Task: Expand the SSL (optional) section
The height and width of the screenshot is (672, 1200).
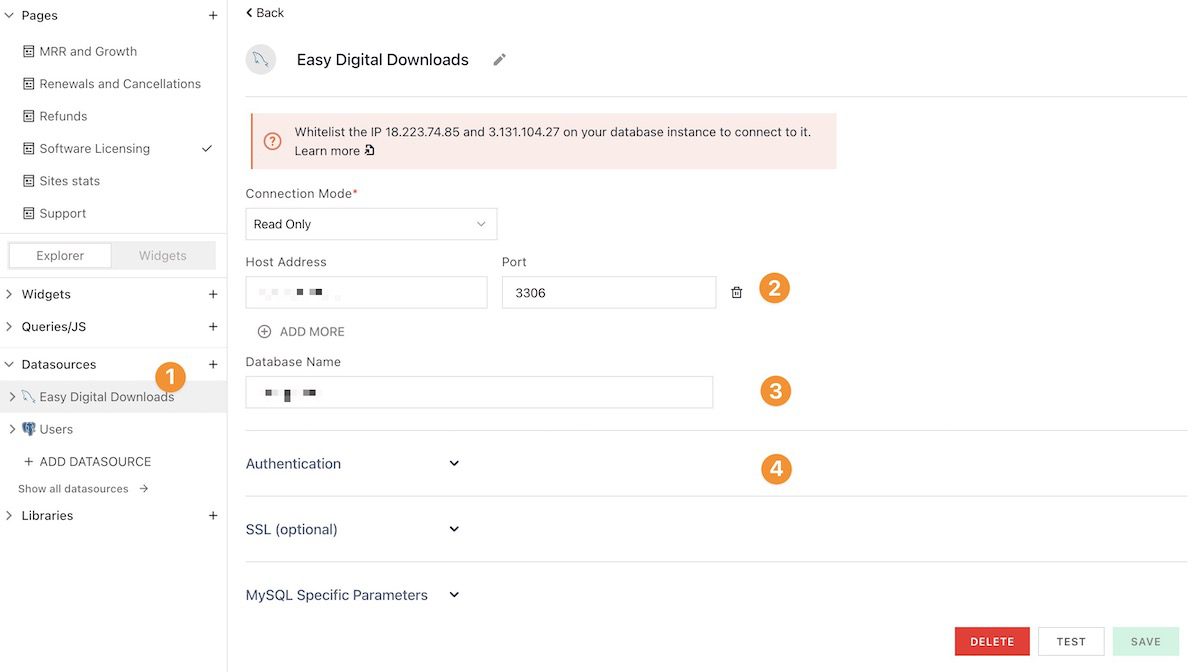Action: [353, 529]
